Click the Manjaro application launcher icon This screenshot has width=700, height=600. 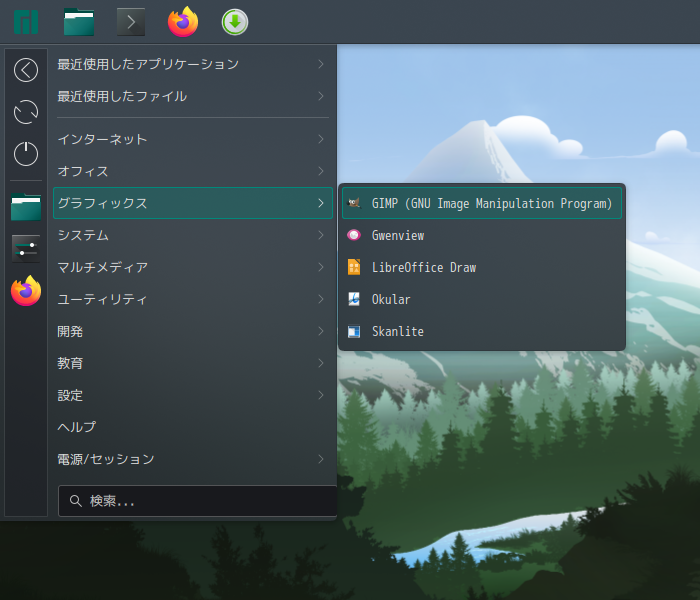26,22
